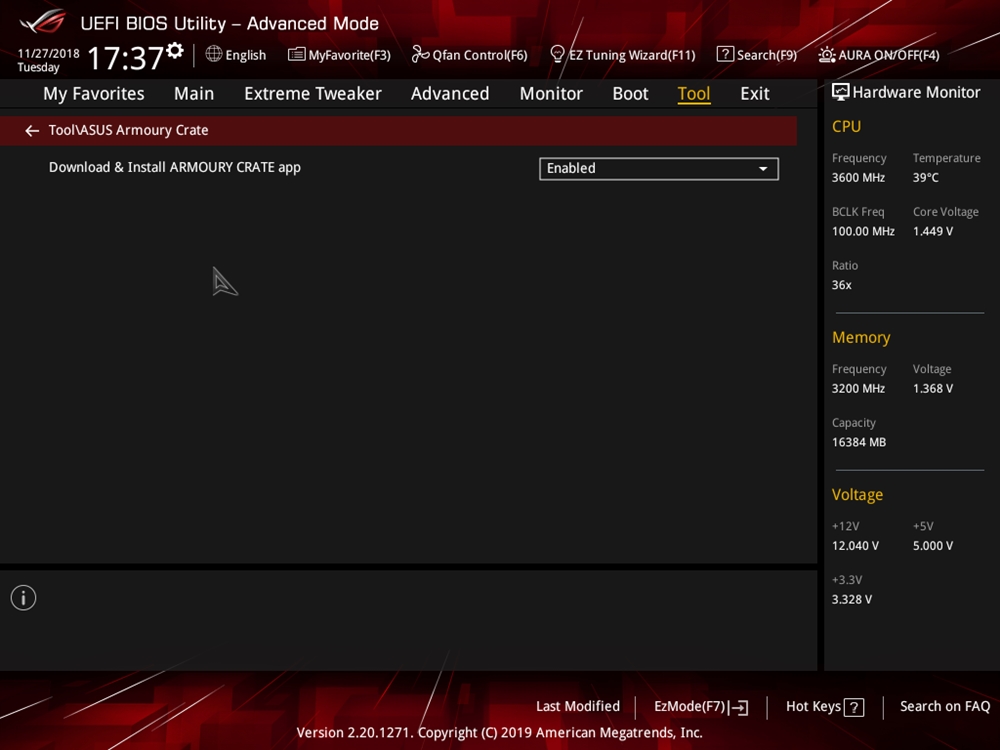The height and width of the screenshot is (750, 1000).
Task: Show Hot Keys label
Action: point(813,706)
